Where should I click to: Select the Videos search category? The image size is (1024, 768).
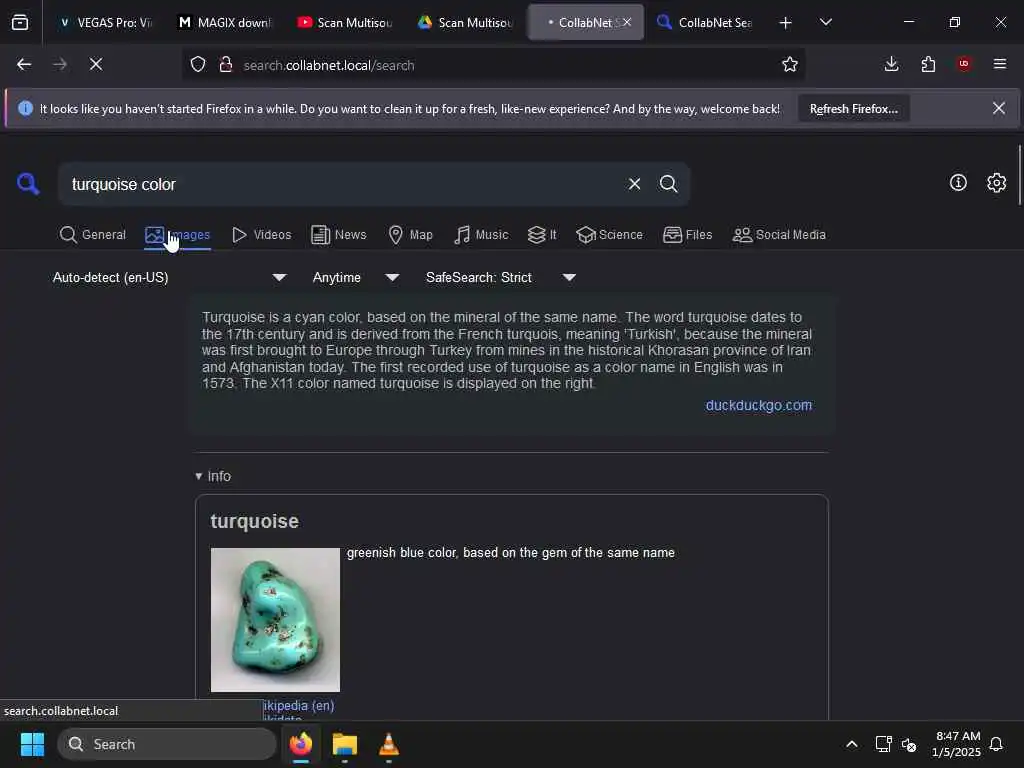tap(261, 234)
